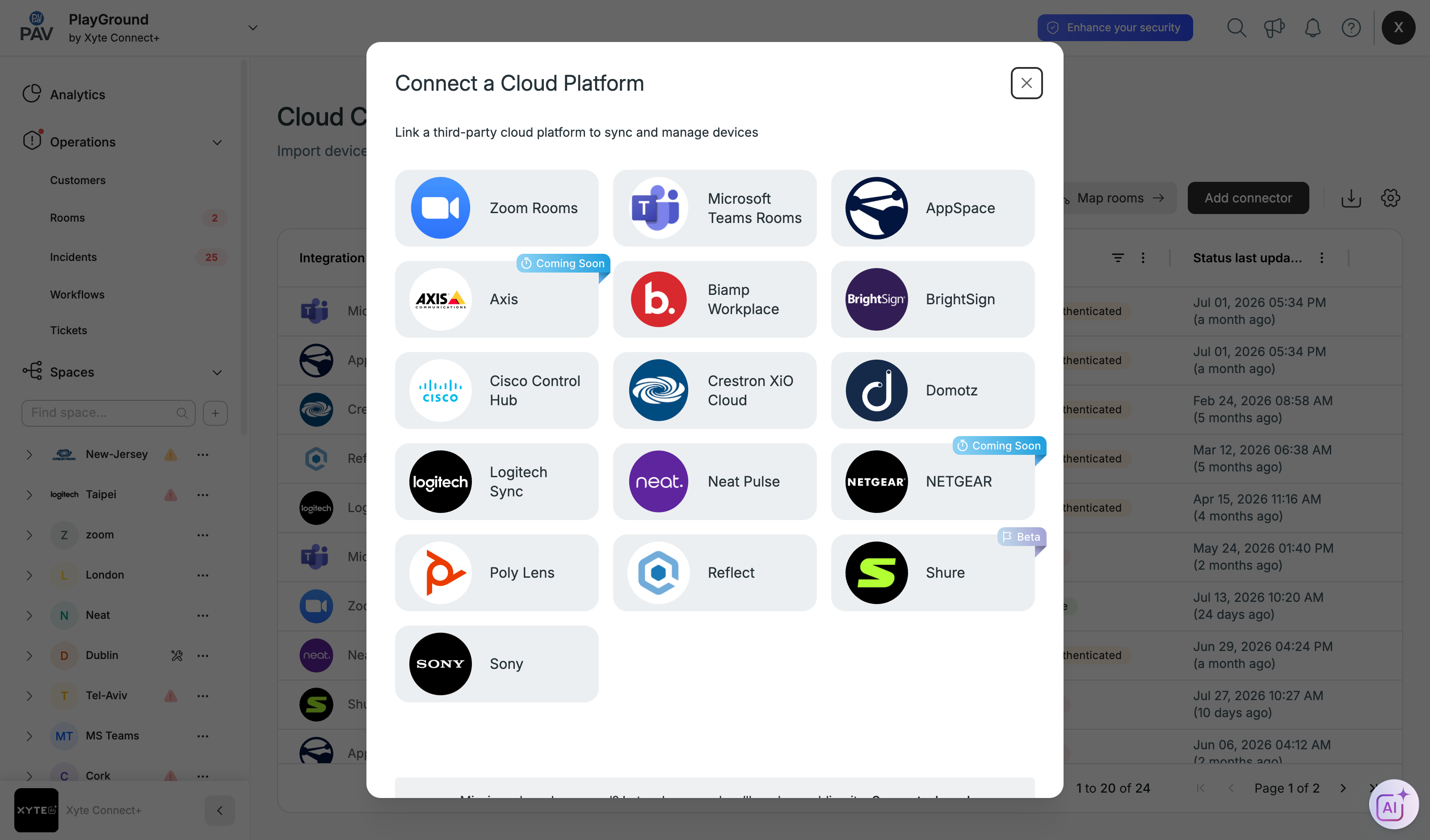
Task: Expand the Neat space
Action: (x=29, y=616)
